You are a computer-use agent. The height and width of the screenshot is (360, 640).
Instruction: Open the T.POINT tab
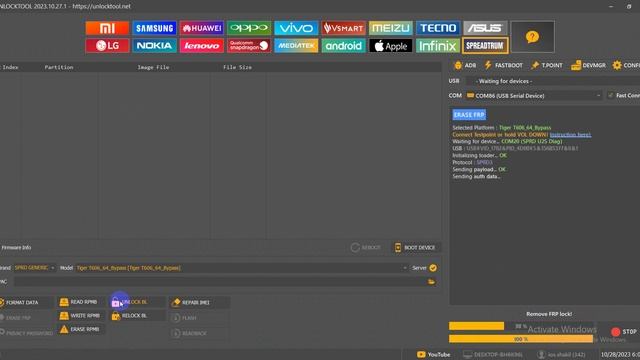[547, 65]
